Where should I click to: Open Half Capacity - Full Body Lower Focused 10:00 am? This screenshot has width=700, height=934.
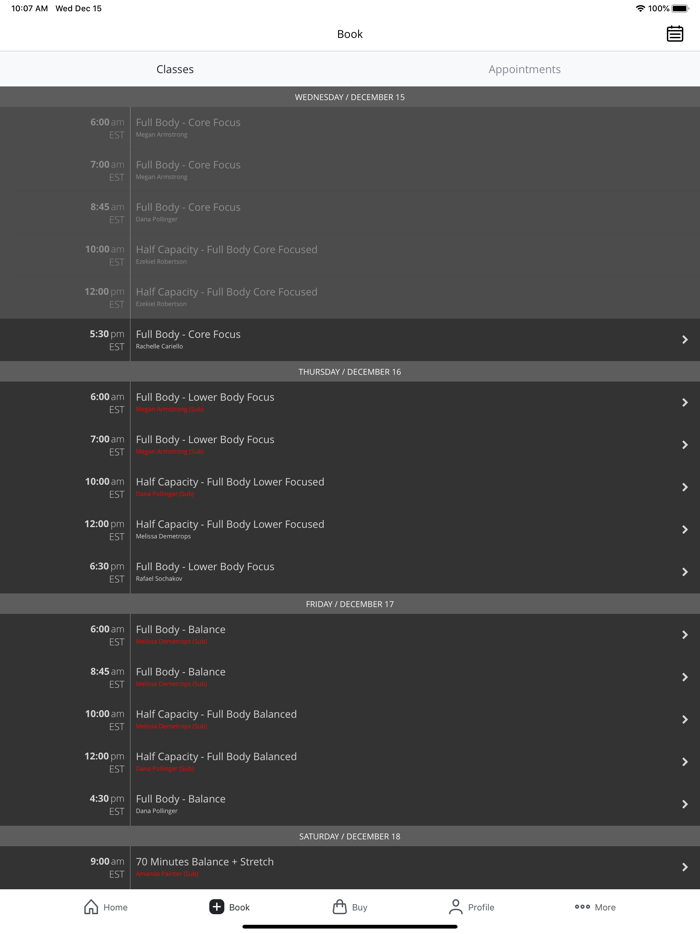point(230,482)
